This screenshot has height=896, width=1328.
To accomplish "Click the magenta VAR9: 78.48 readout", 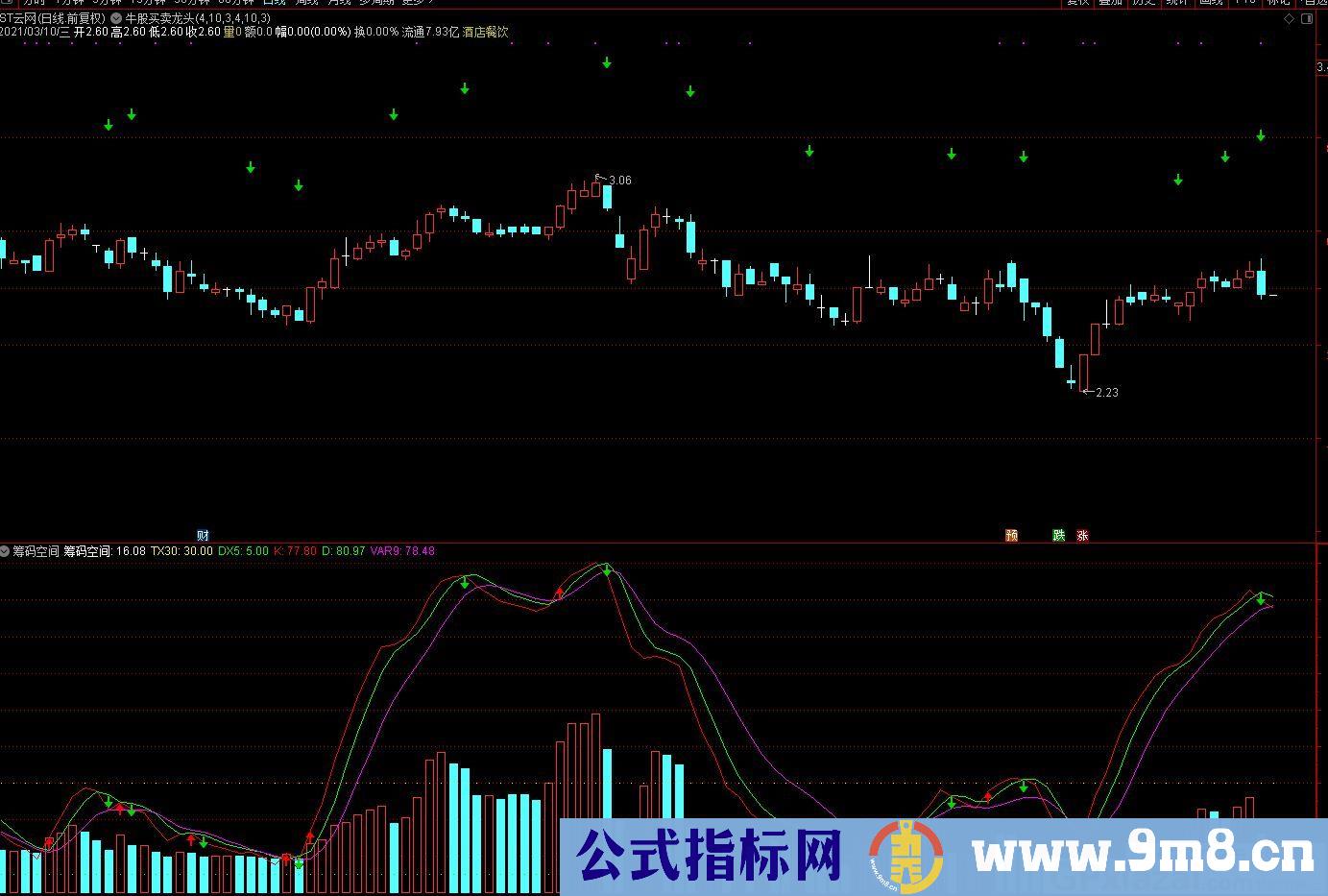I will pyautogui.click(x=402, y=551).
